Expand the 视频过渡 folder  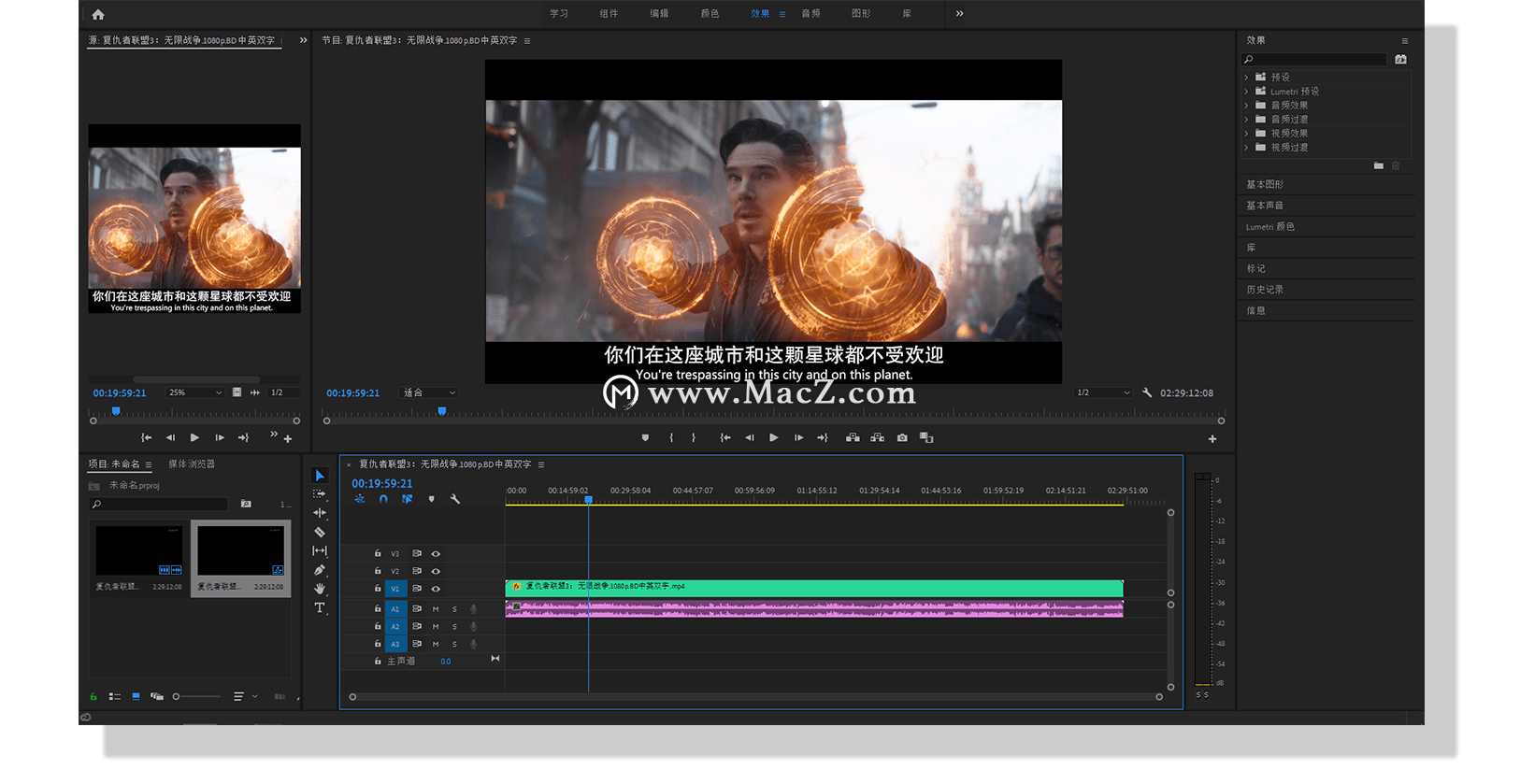pos(1246,148)
